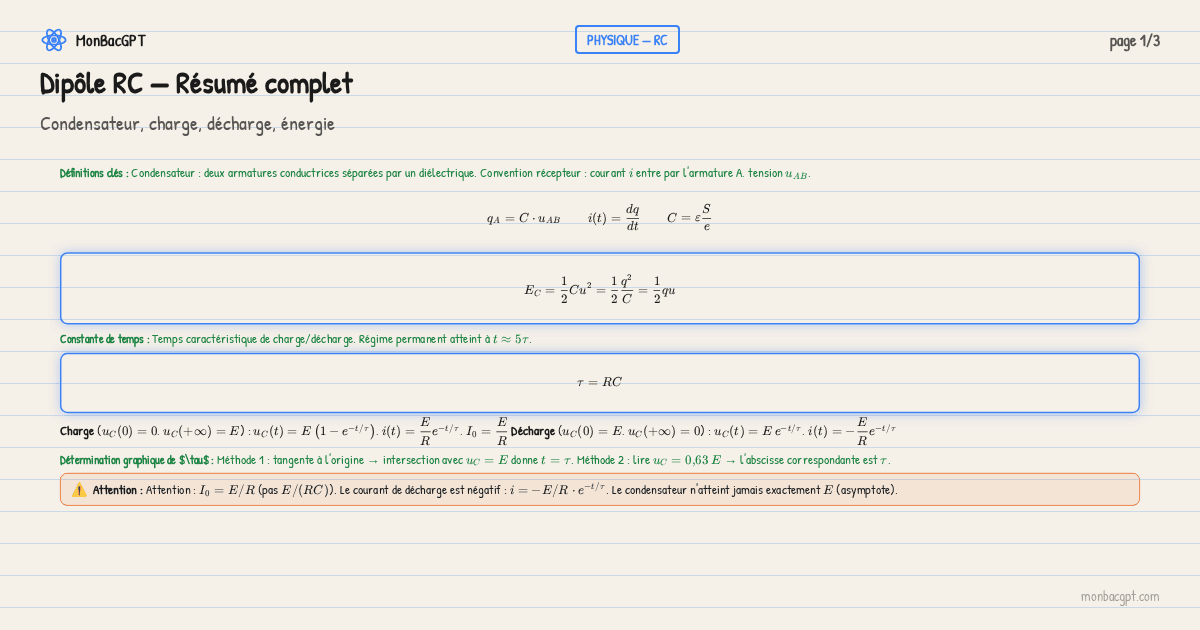Click the MonBacGPT brand name
The width and height of the screenshot is (1200, 630).
coord(110,41)
